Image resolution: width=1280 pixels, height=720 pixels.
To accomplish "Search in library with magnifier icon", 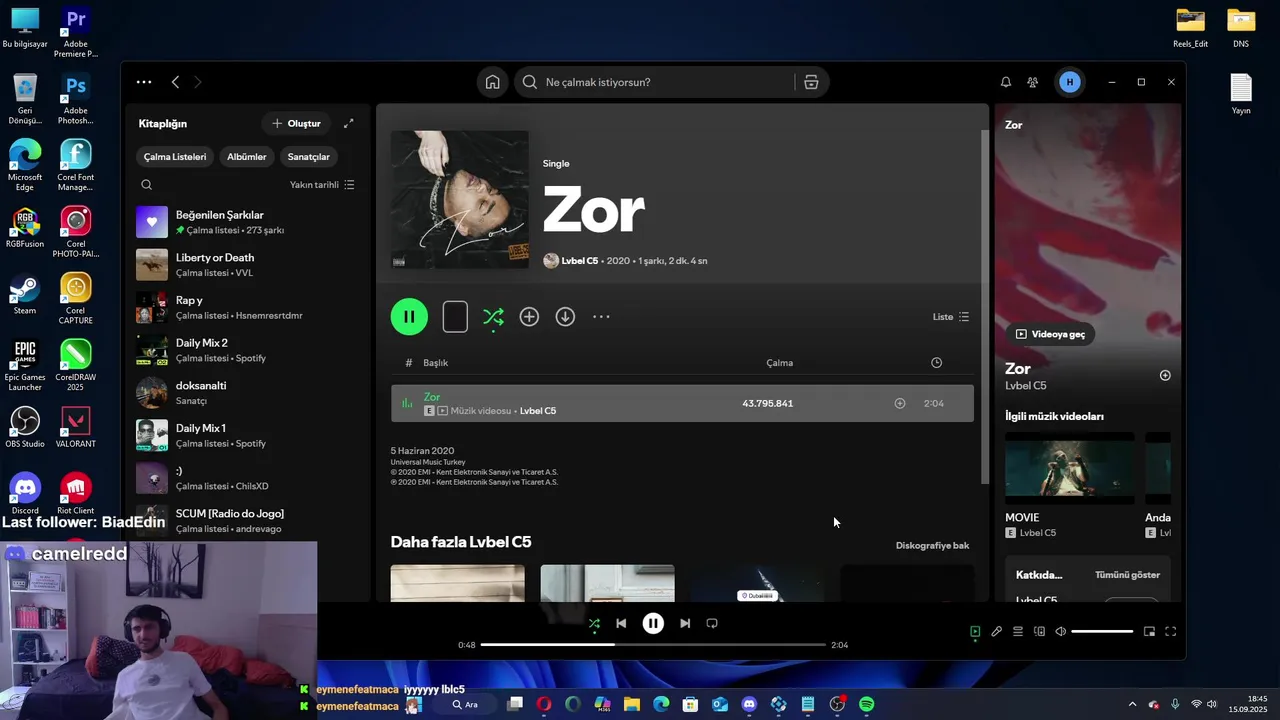I will tap(147, 185).
